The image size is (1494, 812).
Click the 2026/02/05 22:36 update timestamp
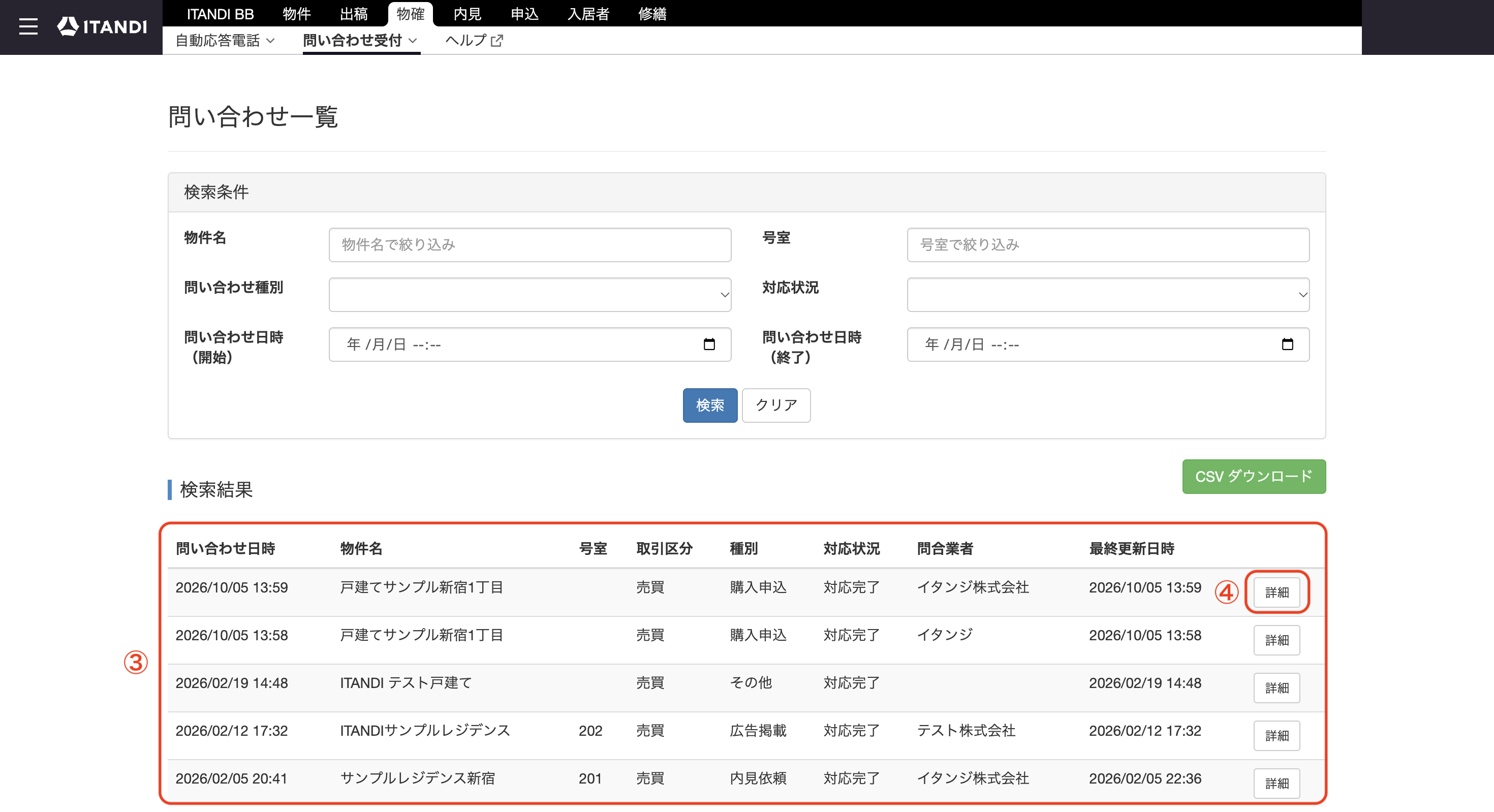(x=1145, y=778)
